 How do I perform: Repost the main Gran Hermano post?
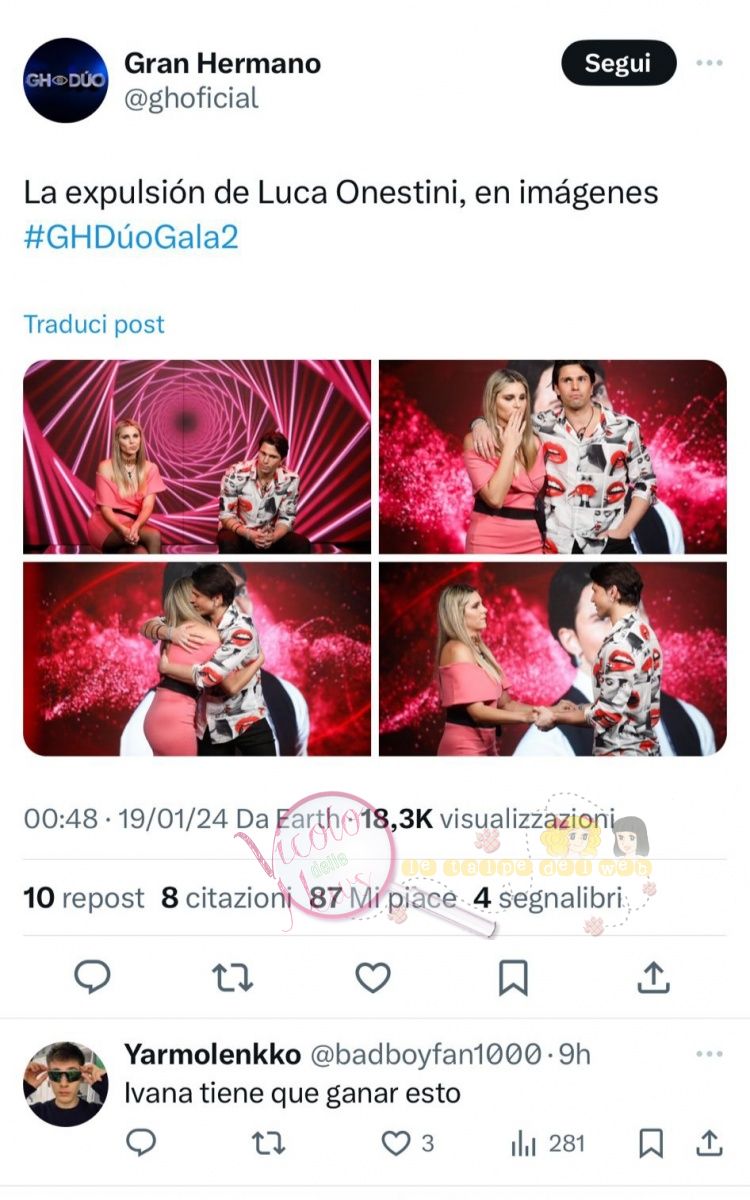[x=232, y=977]
